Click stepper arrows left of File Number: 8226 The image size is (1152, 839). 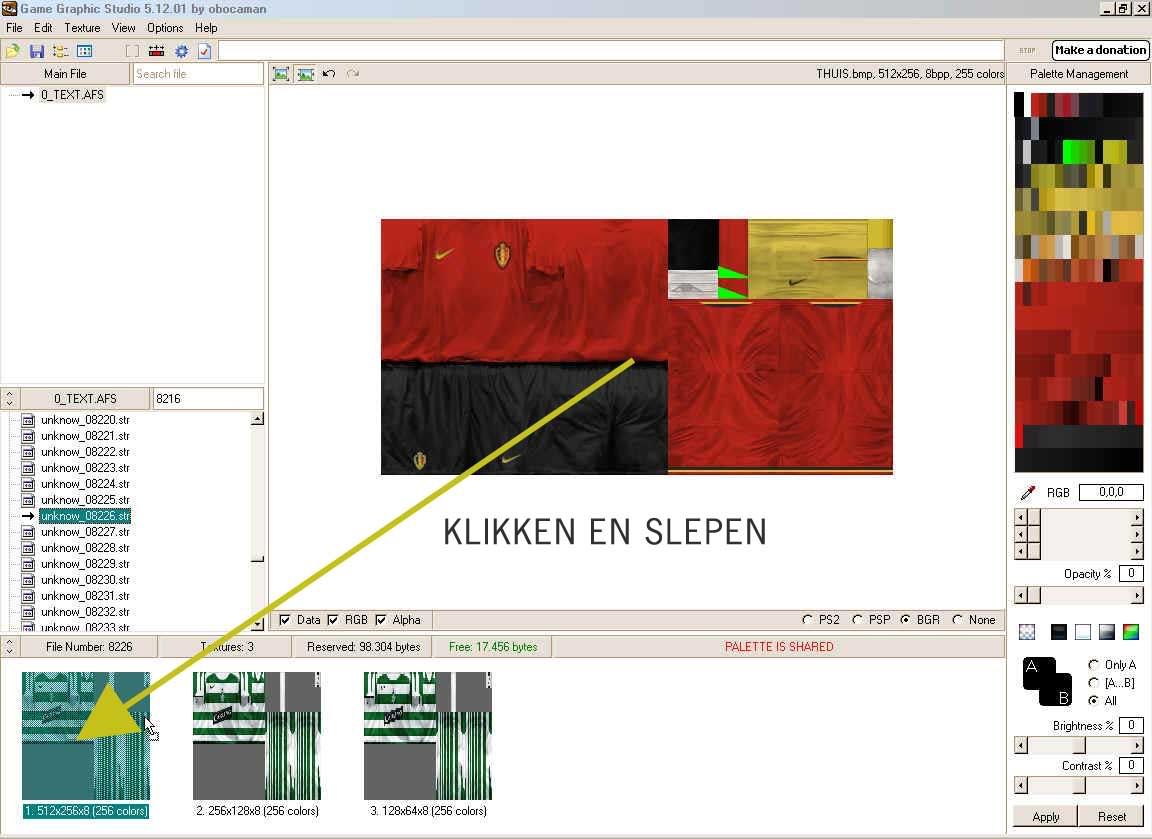(x=10, y=647)
